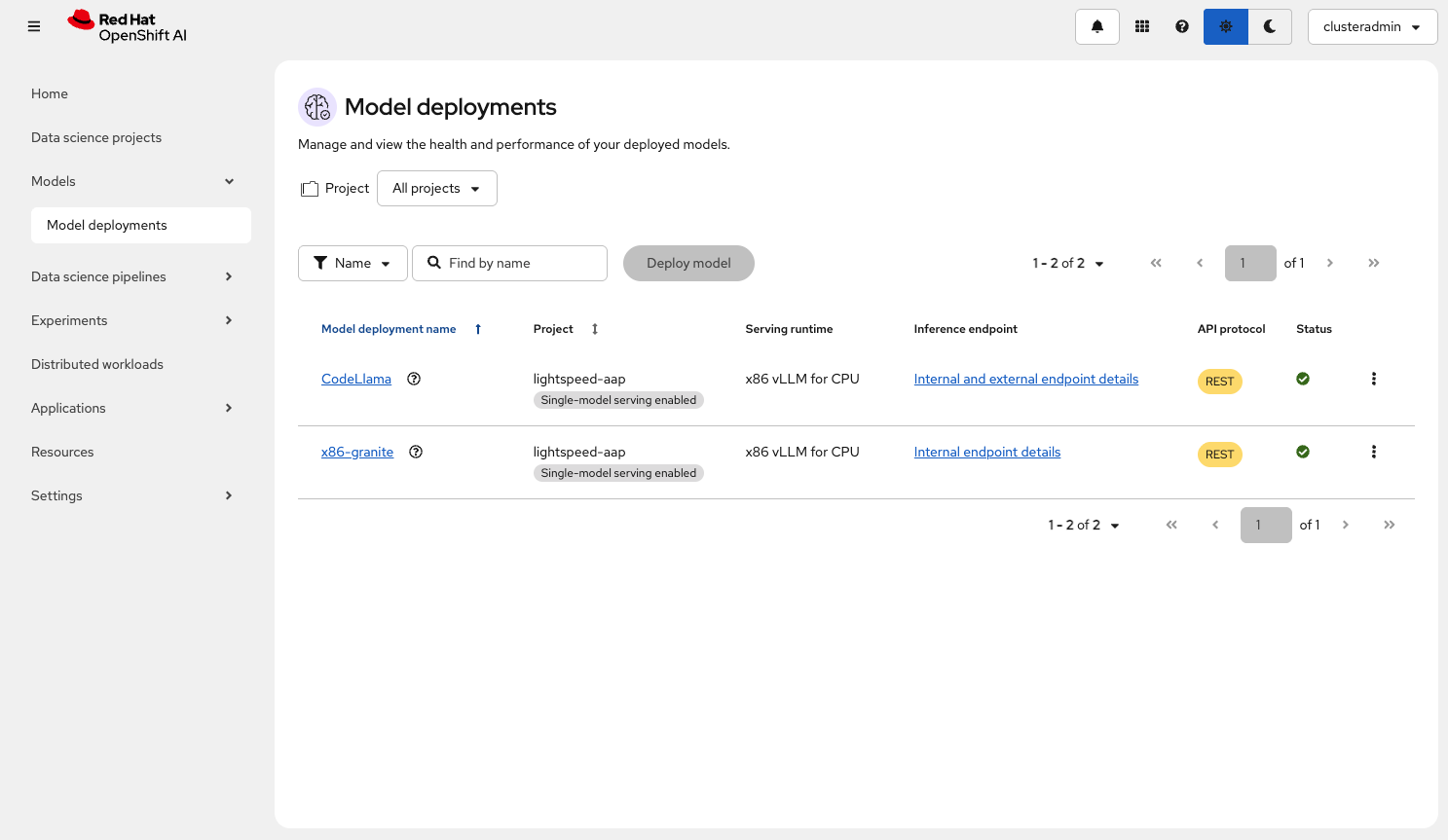The image size is (1448, 840).
Task: Expand the clusteradmin user menu
Action: point(1372,27)
